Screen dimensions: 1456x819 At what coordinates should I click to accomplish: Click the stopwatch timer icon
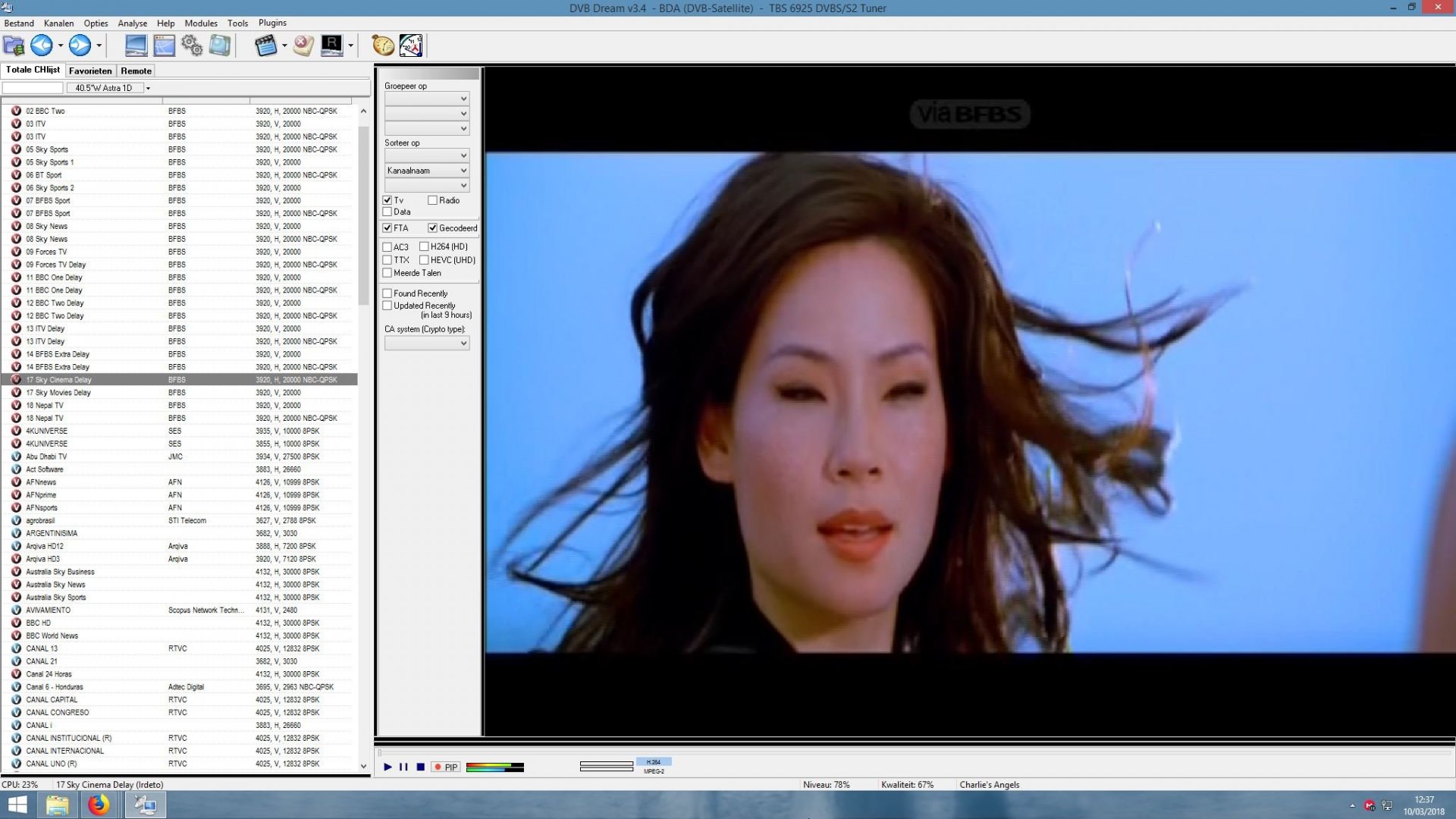point(381,45)
